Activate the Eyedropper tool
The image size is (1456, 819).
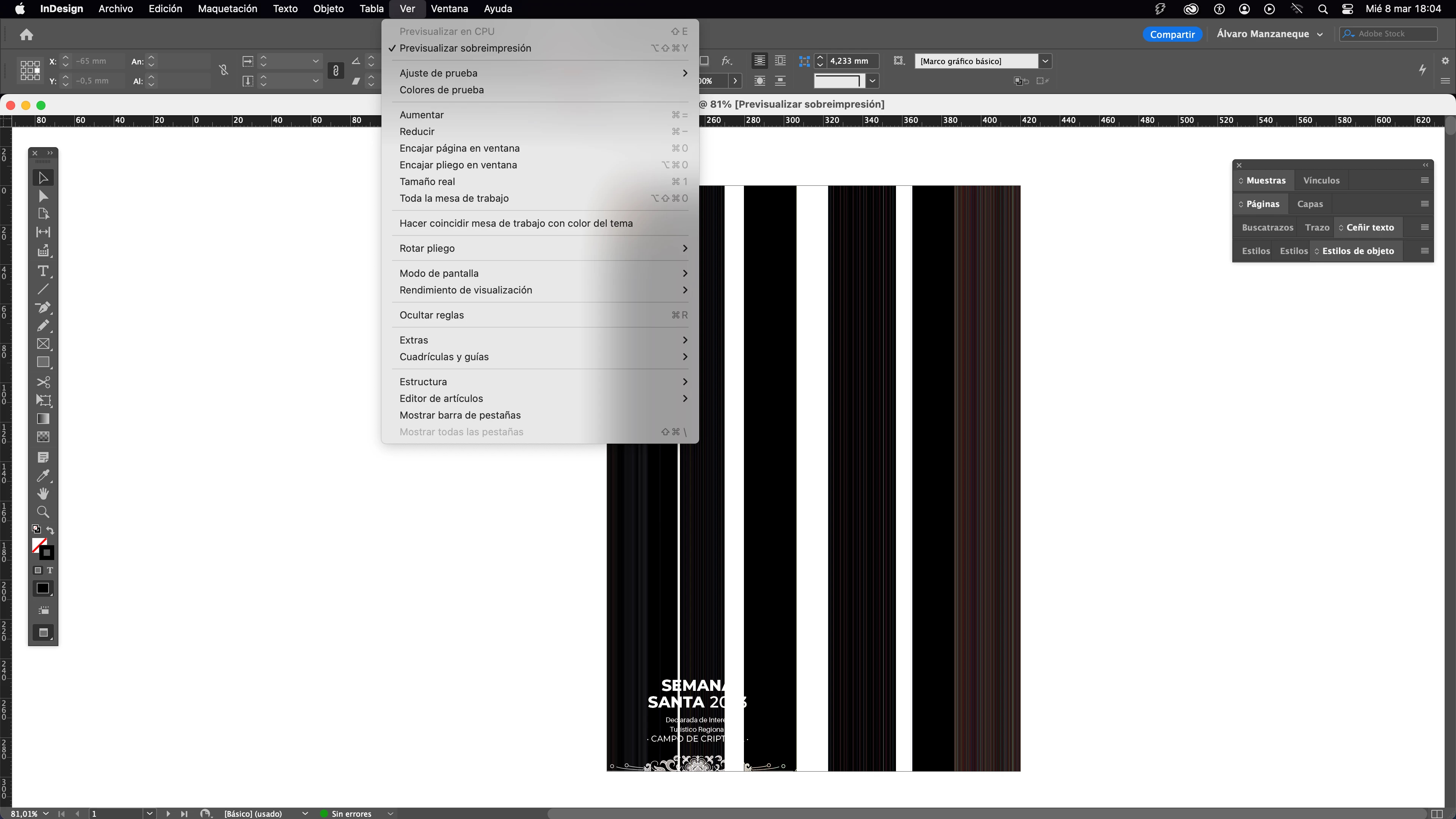click(x=43, y=475)
